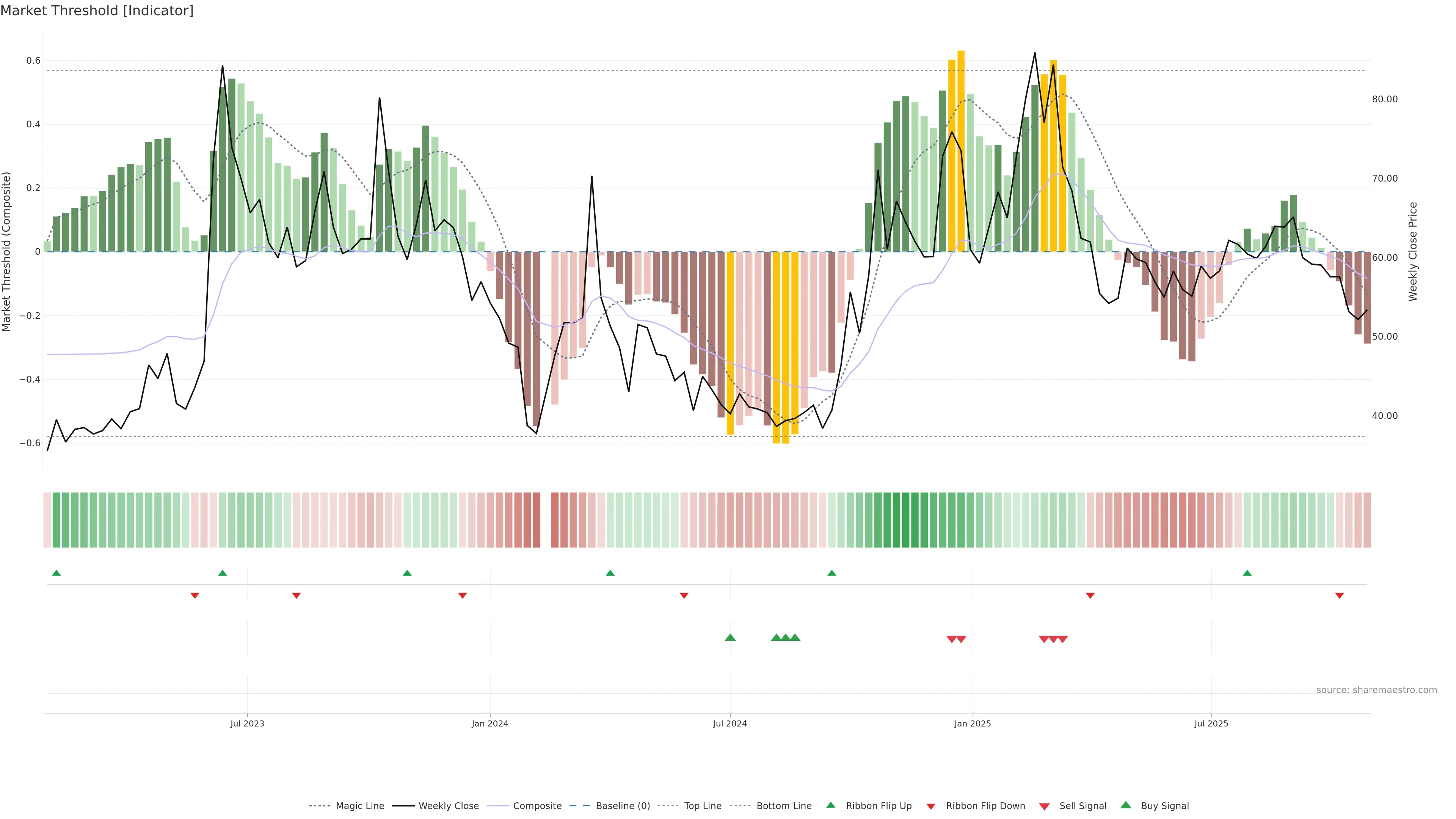1456x819 pixels.
Task: Click Ribbon Flip Up legend triangle icon
Action: (831, 805)
